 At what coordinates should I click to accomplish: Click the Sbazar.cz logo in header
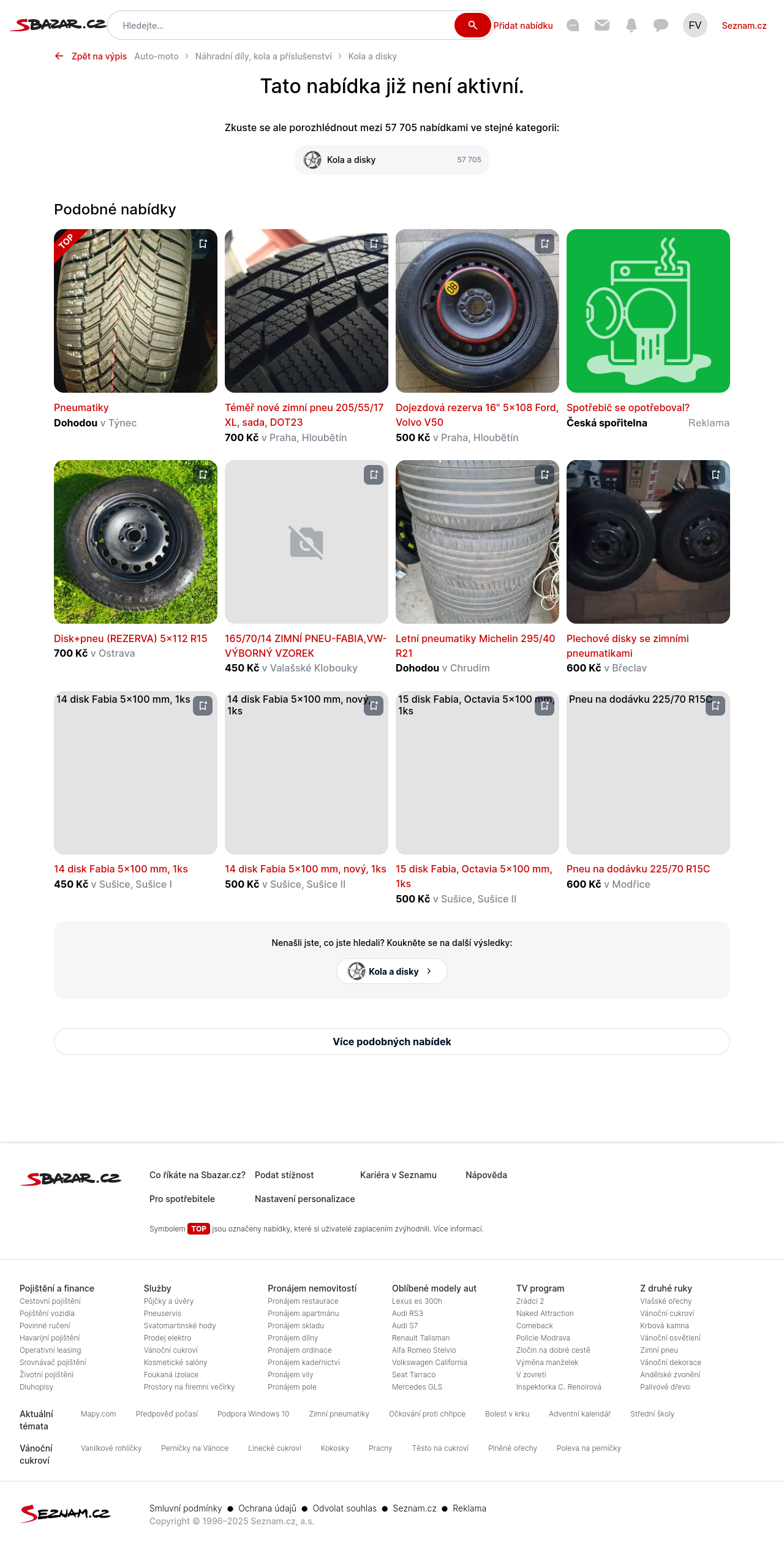click(x=58, y=25)
